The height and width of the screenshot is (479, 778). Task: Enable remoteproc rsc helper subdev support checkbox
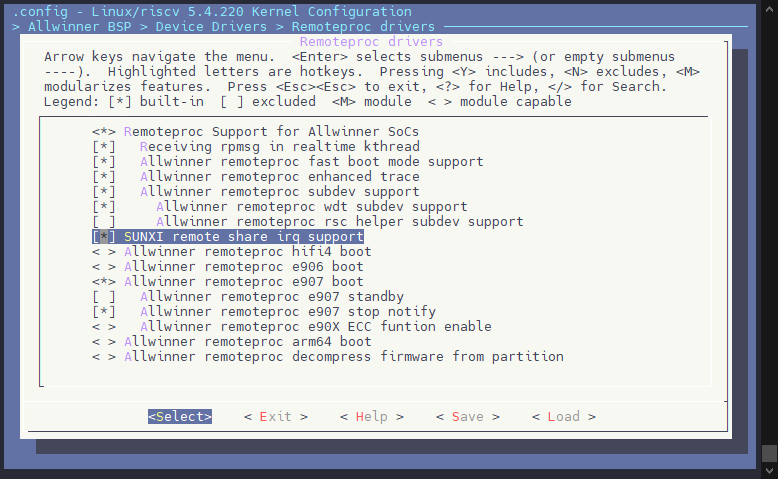[x=104, y=222]
